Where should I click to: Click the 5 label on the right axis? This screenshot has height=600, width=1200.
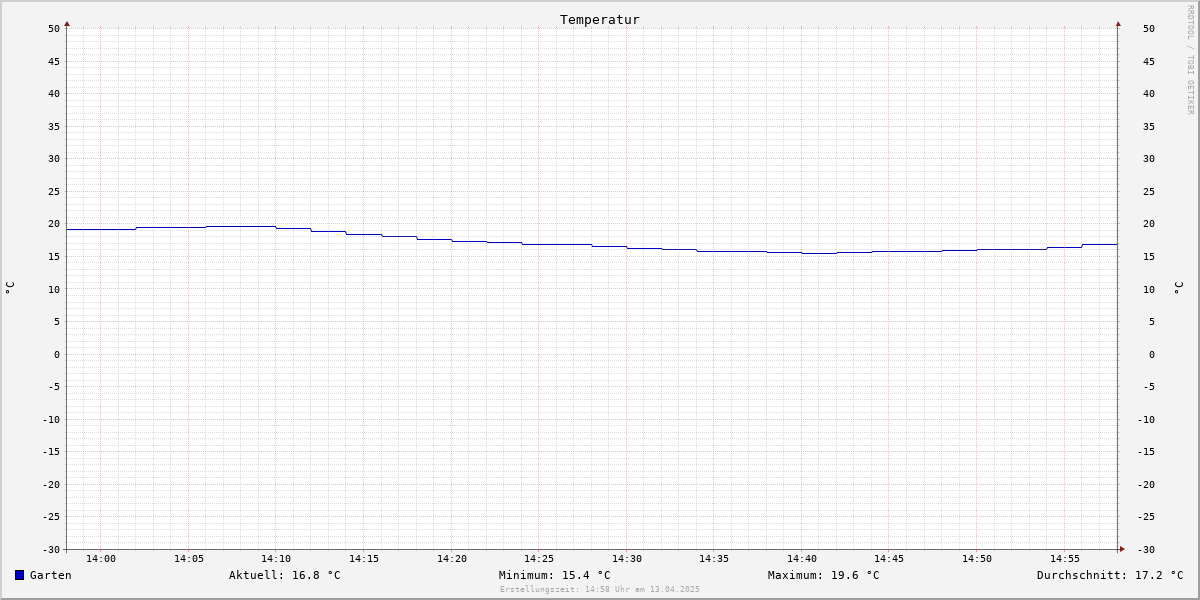tap(1151, 322)
